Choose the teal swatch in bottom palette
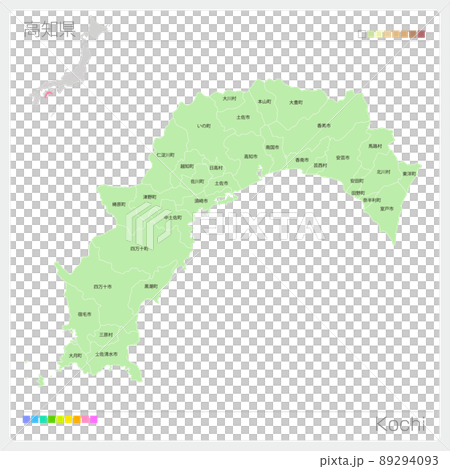Image resolution: width=450 pixels, height=469 pixels. point(43,419)
